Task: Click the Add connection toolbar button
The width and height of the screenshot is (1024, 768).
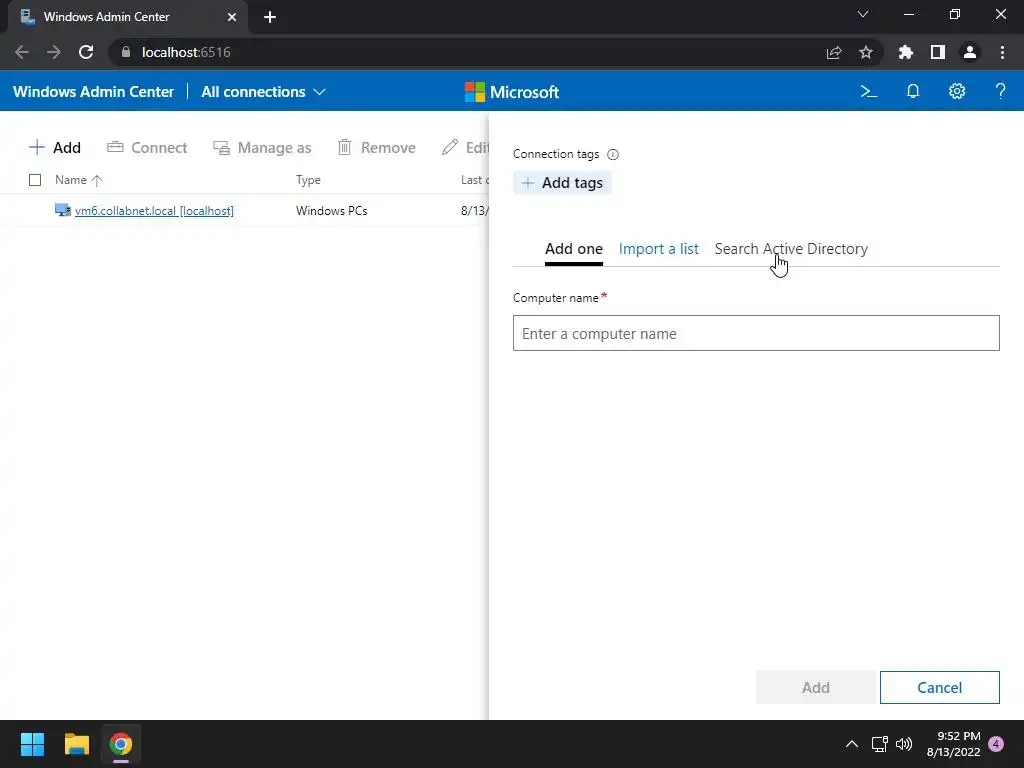Action: [55, 148]
